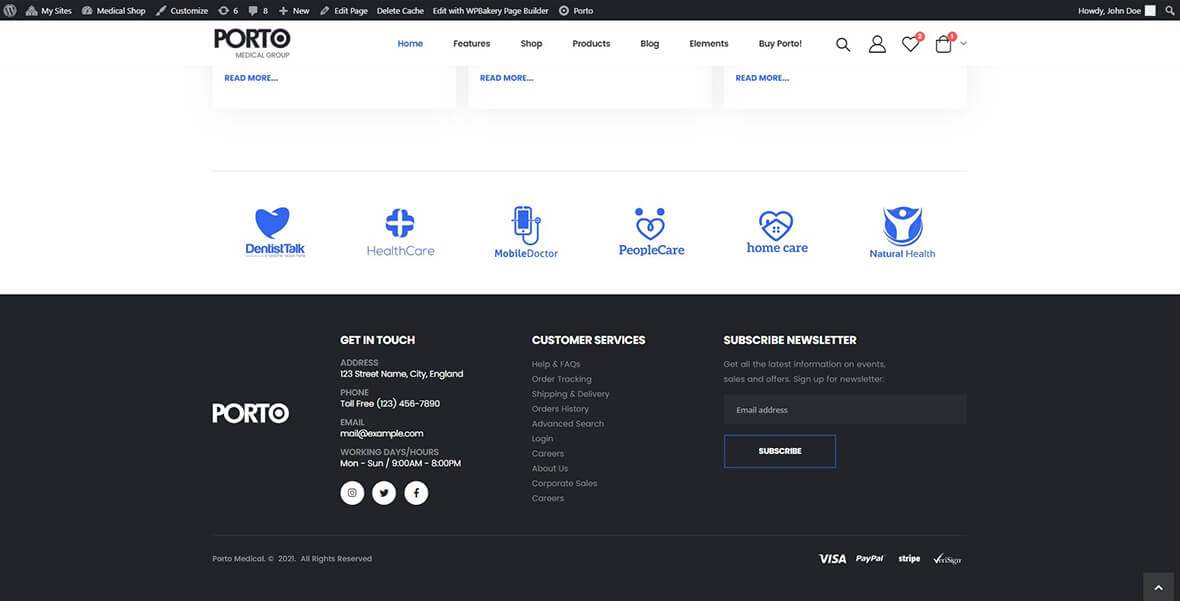Open the My Sites admin menu
Viewport: 1180px width, 601px height.
click(49, 10)
